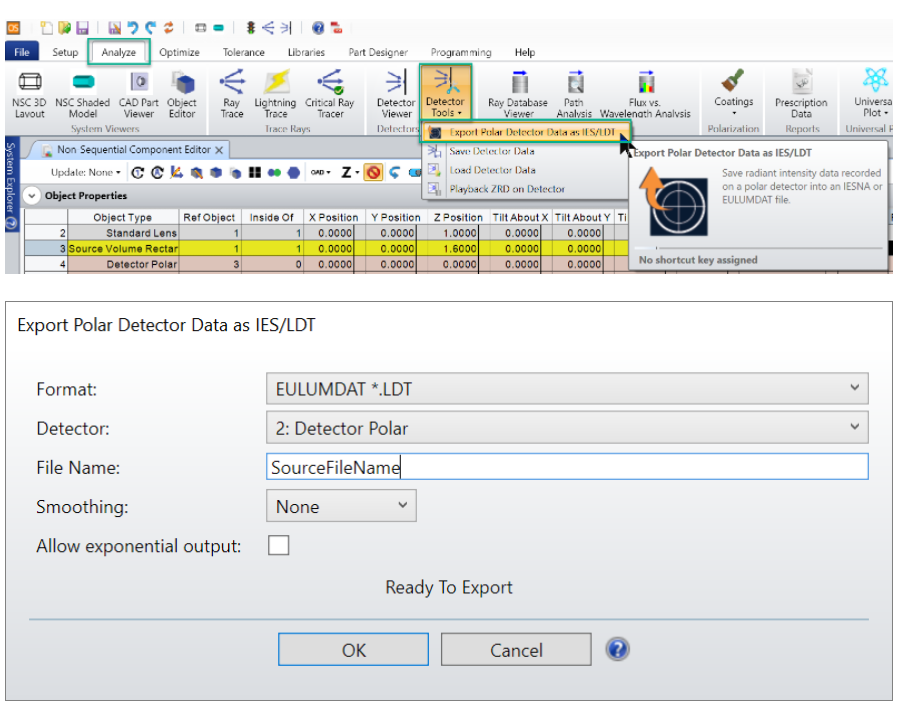The height and width of the screenshot is (718, 901).
Task: Open the Path Analysis tool
Action: point(574,95)
